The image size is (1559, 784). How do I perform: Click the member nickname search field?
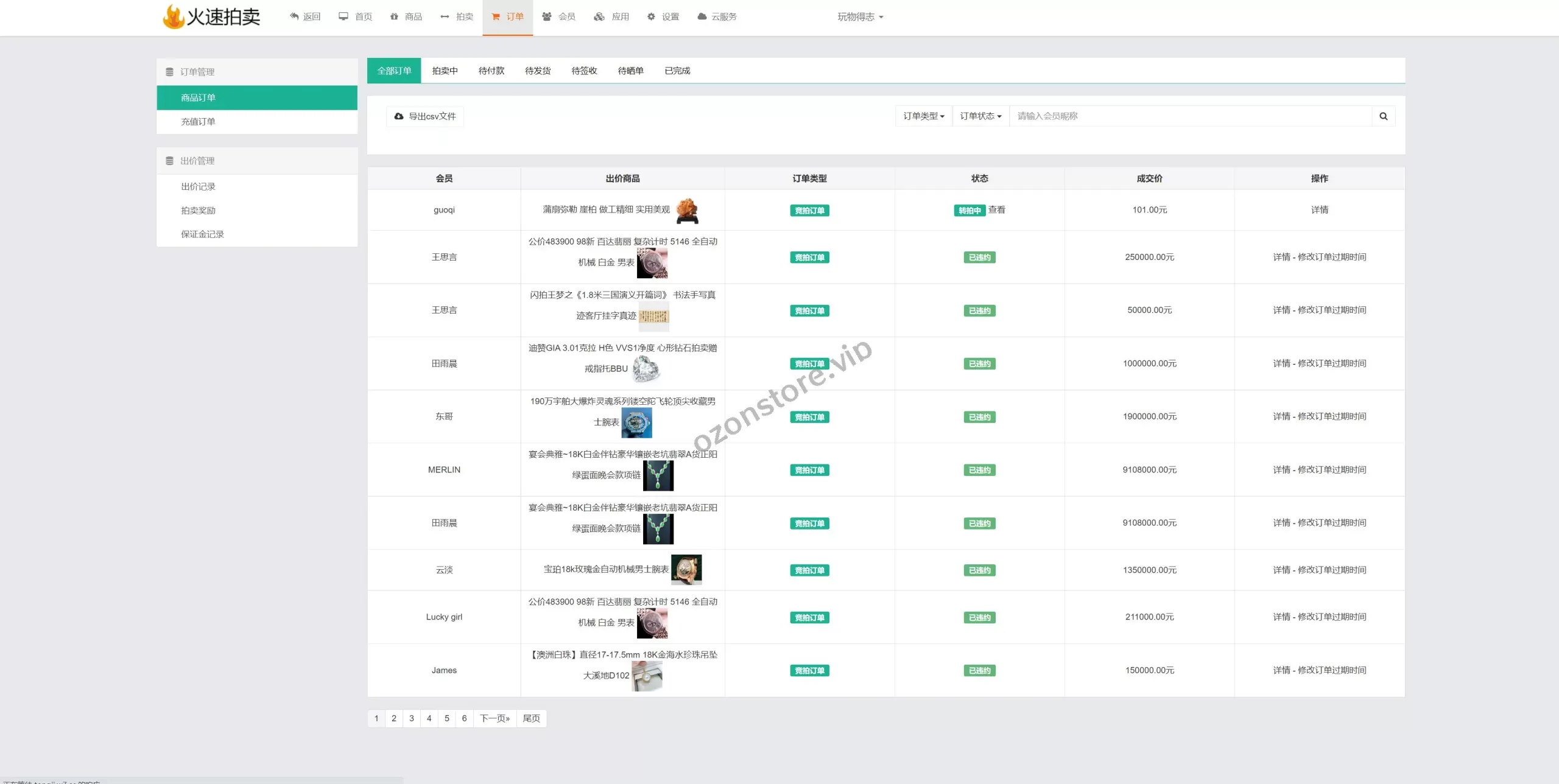1190,116
